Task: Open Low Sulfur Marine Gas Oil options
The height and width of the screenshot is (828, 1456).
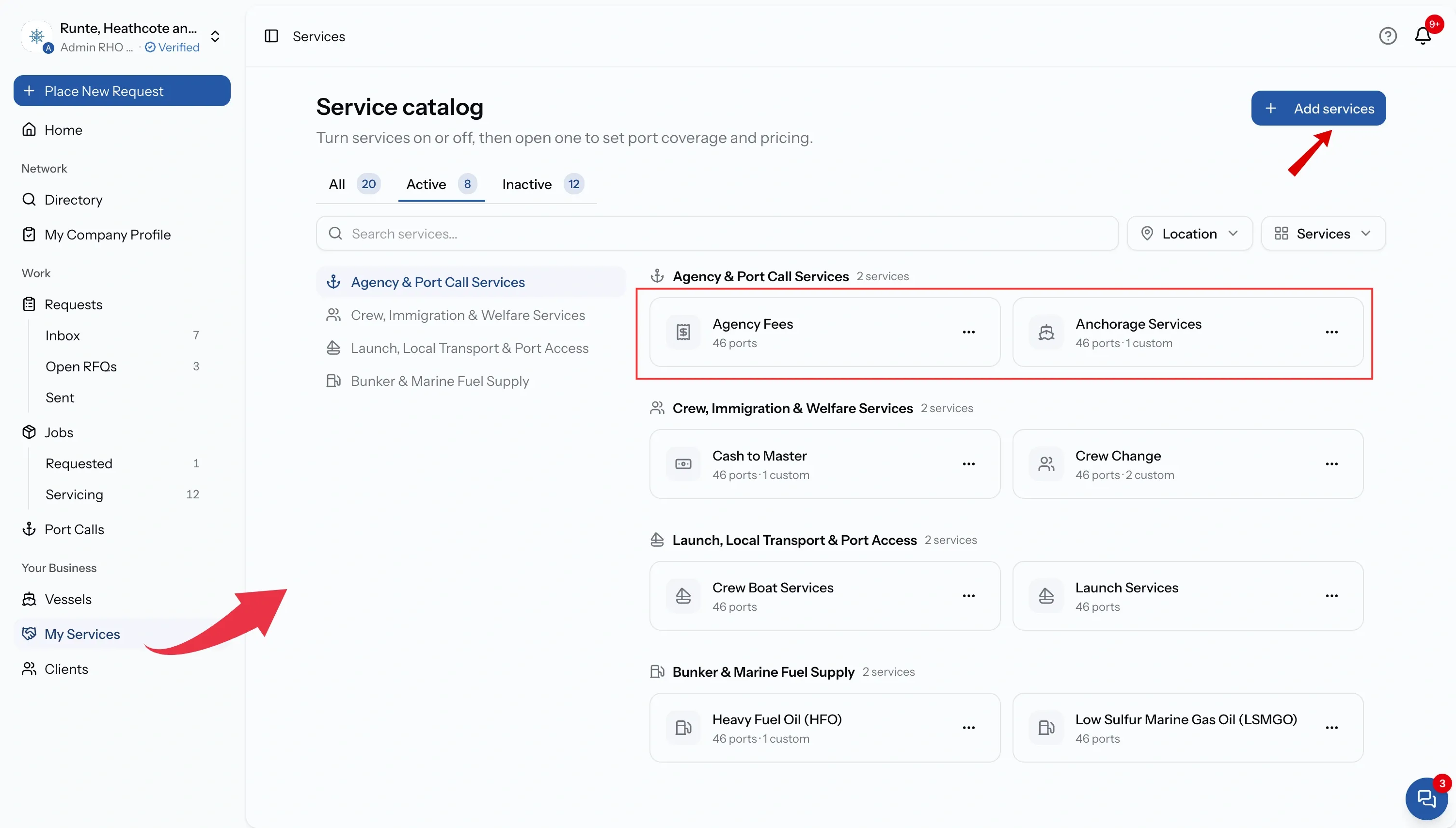Action: click(1331, 728)
